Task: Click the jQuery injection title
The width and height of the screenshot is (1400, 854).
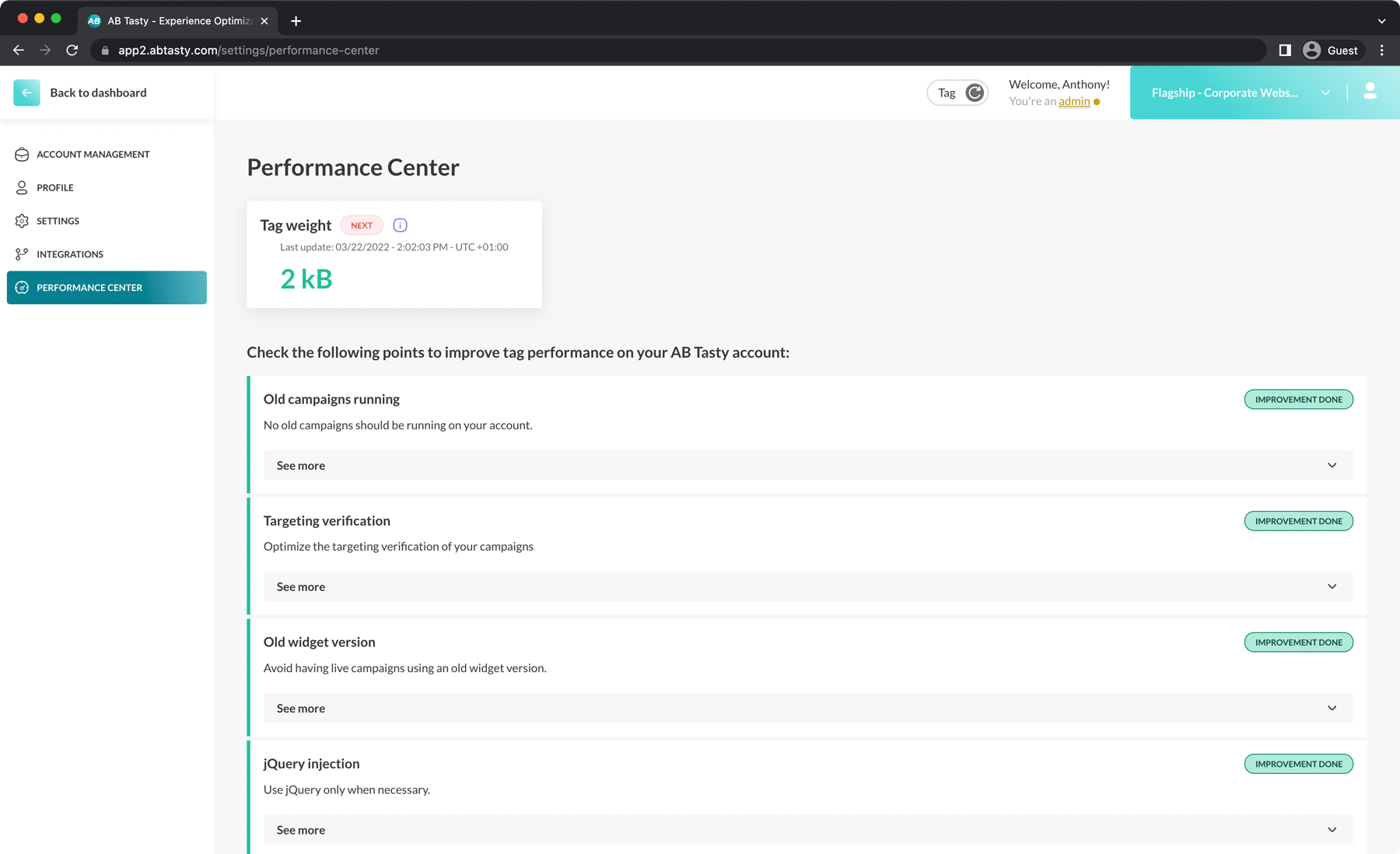Action: coord(311,764)
